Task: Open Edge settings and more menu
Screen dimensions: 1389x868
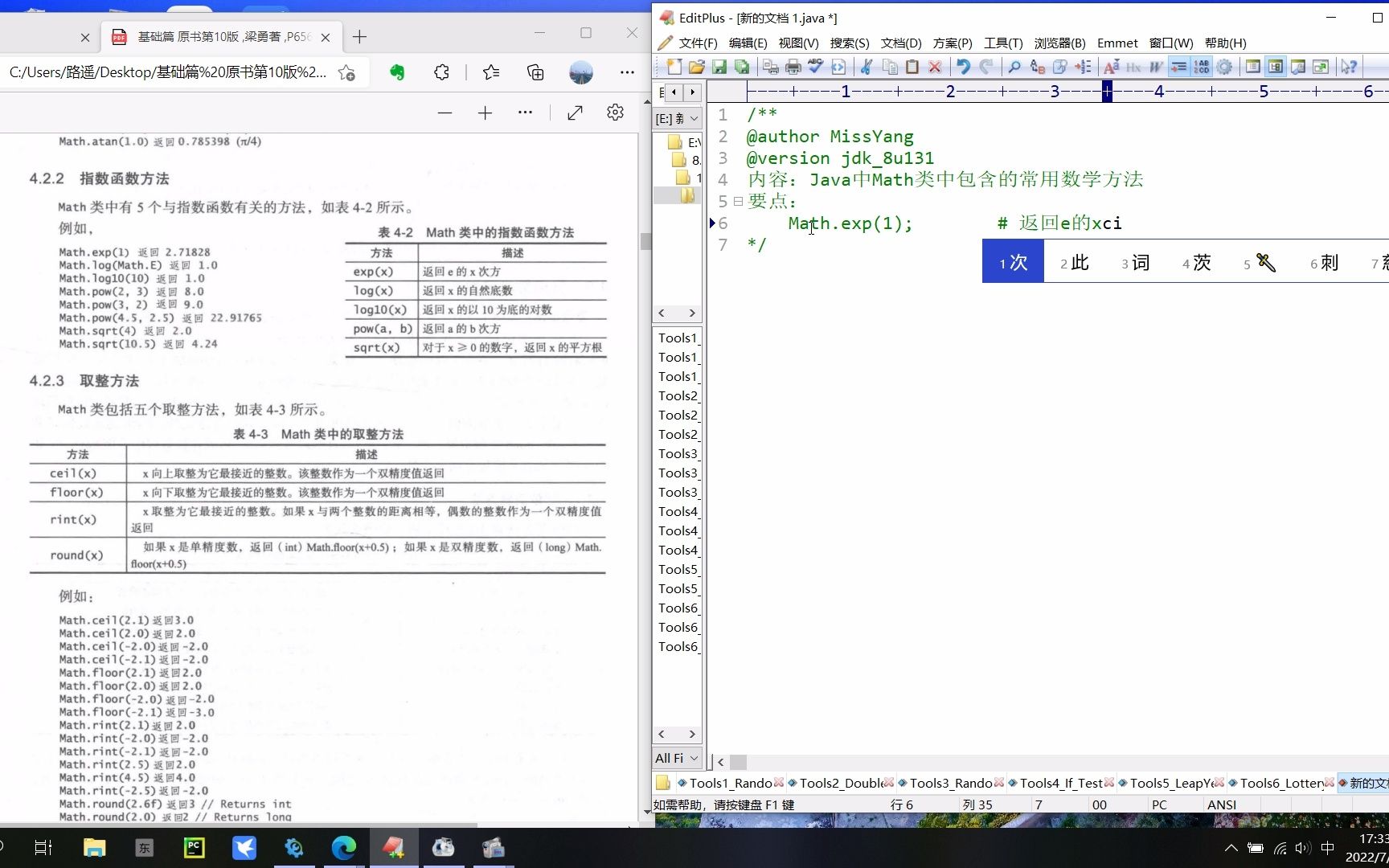Action: (x=628, y=72)
